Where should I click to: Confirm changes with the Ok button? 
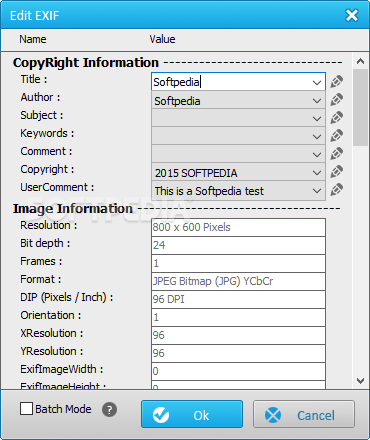[x=192, y=414]
